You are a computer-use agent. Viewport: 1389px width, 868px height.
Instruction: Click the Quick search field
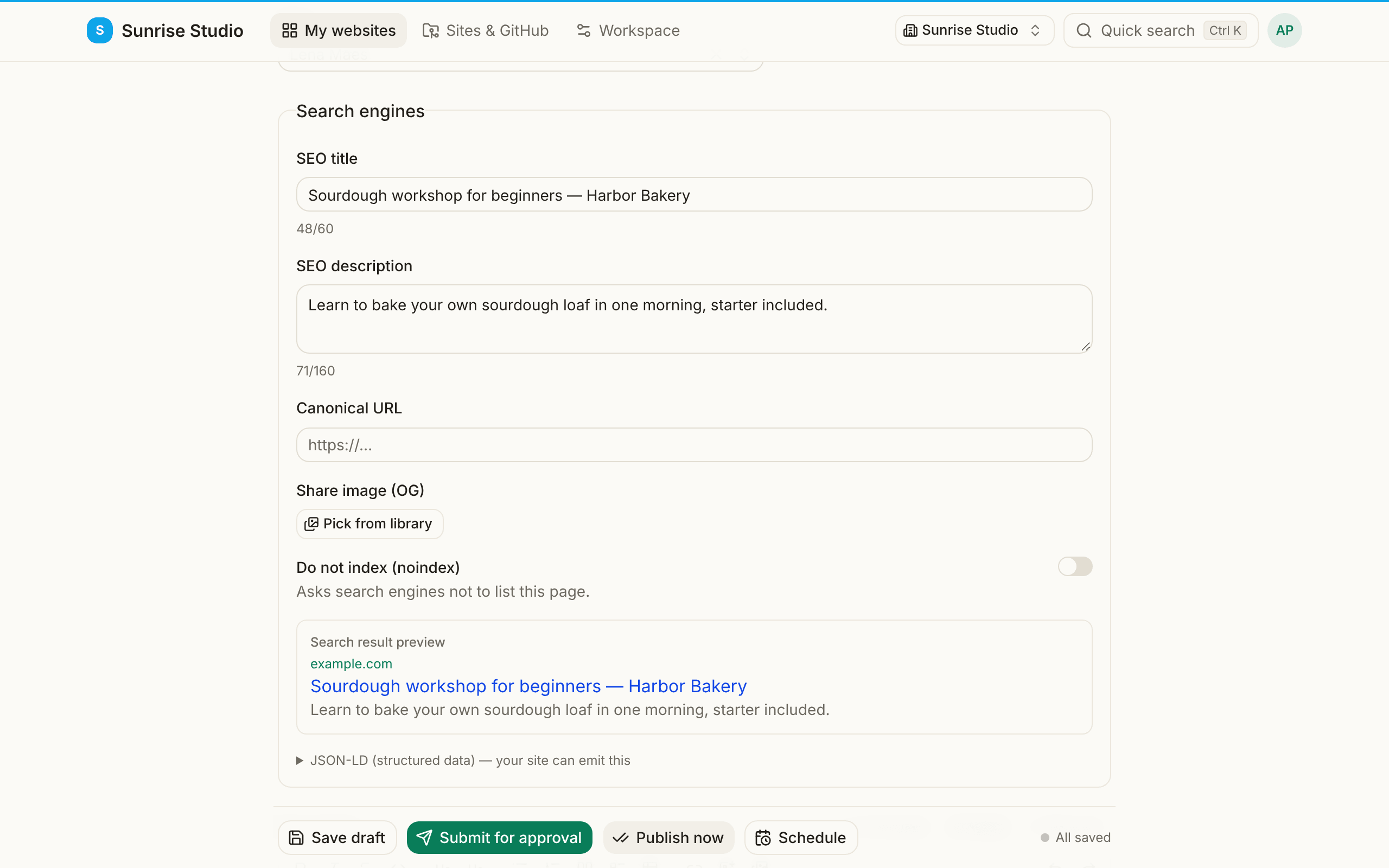click(x=1161, y=30)
